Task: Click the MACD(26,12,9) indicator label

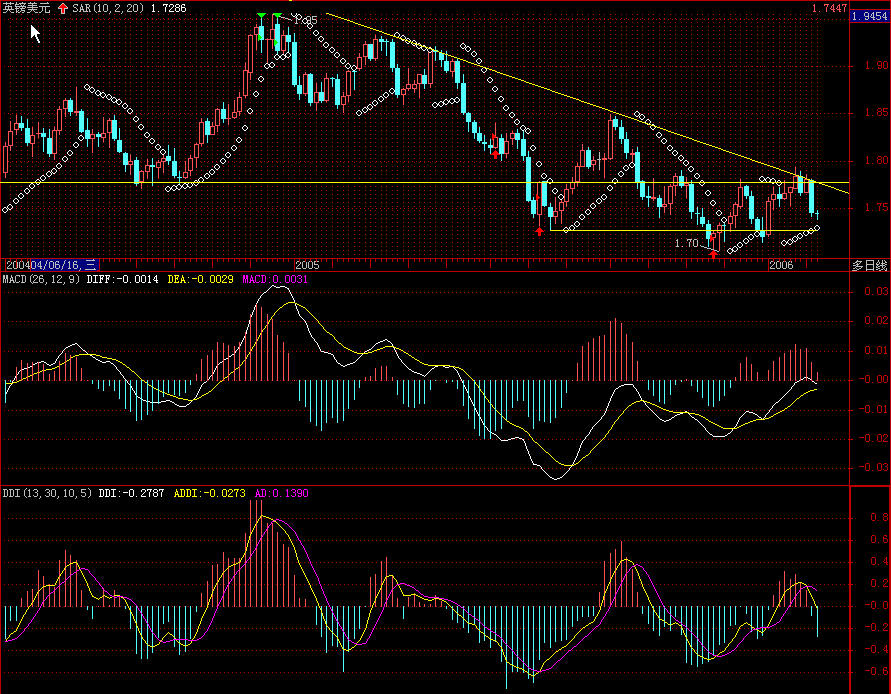Action: (x=41, y=279)
